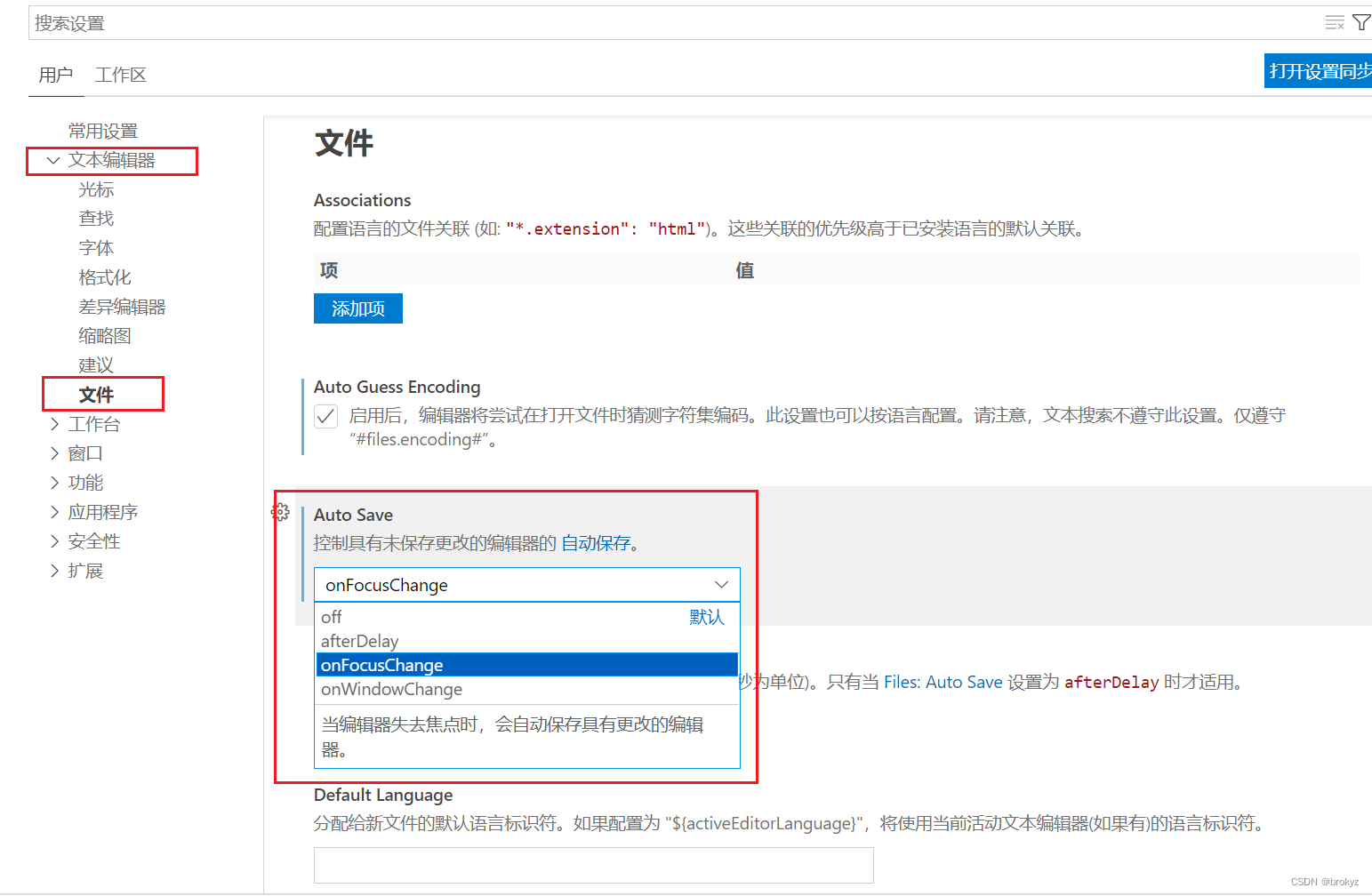Click the Associations setting title
Screen dimensions: 1372x896
click(x=363, y=200)
